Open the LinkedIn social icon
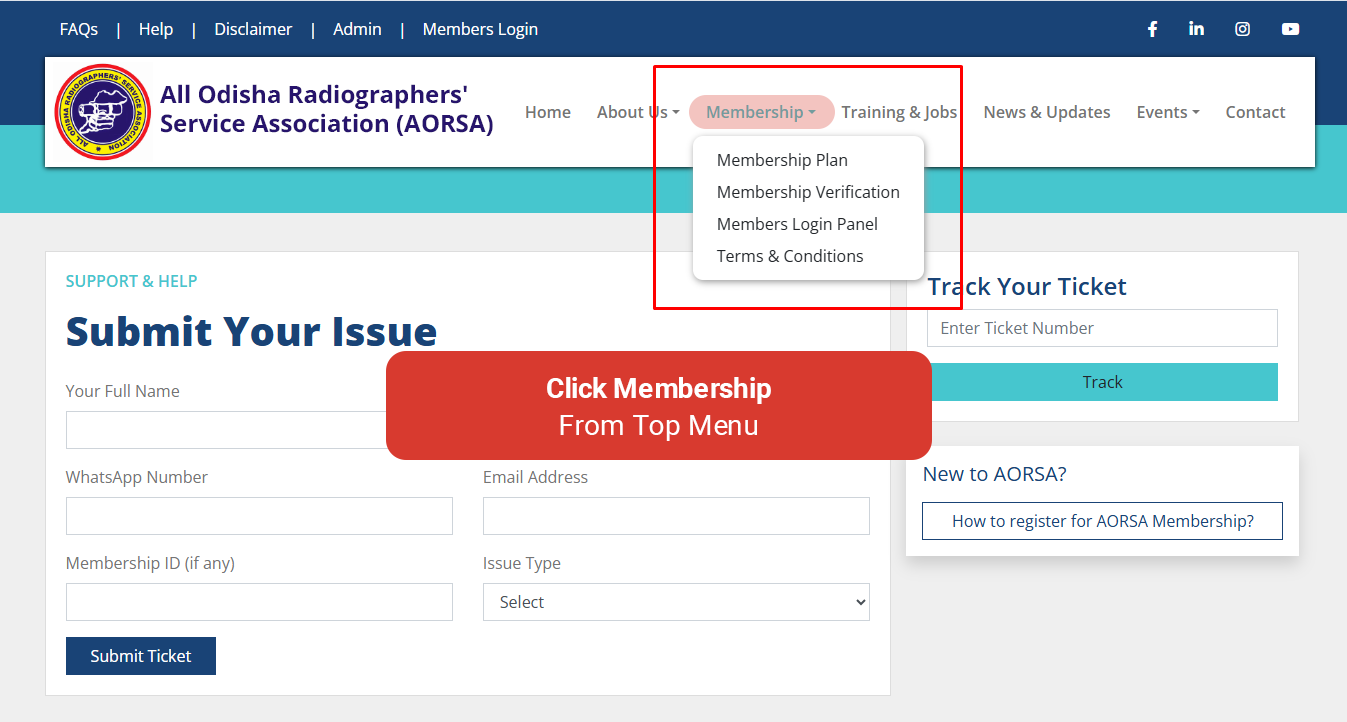Image resolution: width=1347 pixels, height=722 pixels. pos(1196,29)
